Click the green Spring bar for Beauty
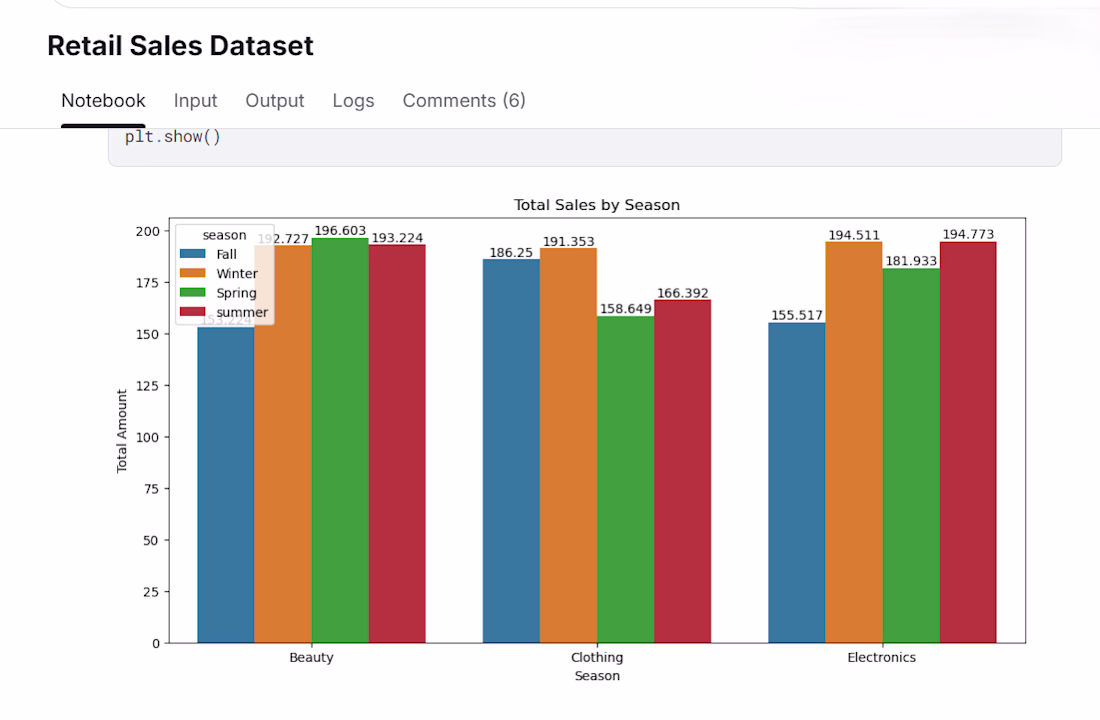 pos(340,441)
